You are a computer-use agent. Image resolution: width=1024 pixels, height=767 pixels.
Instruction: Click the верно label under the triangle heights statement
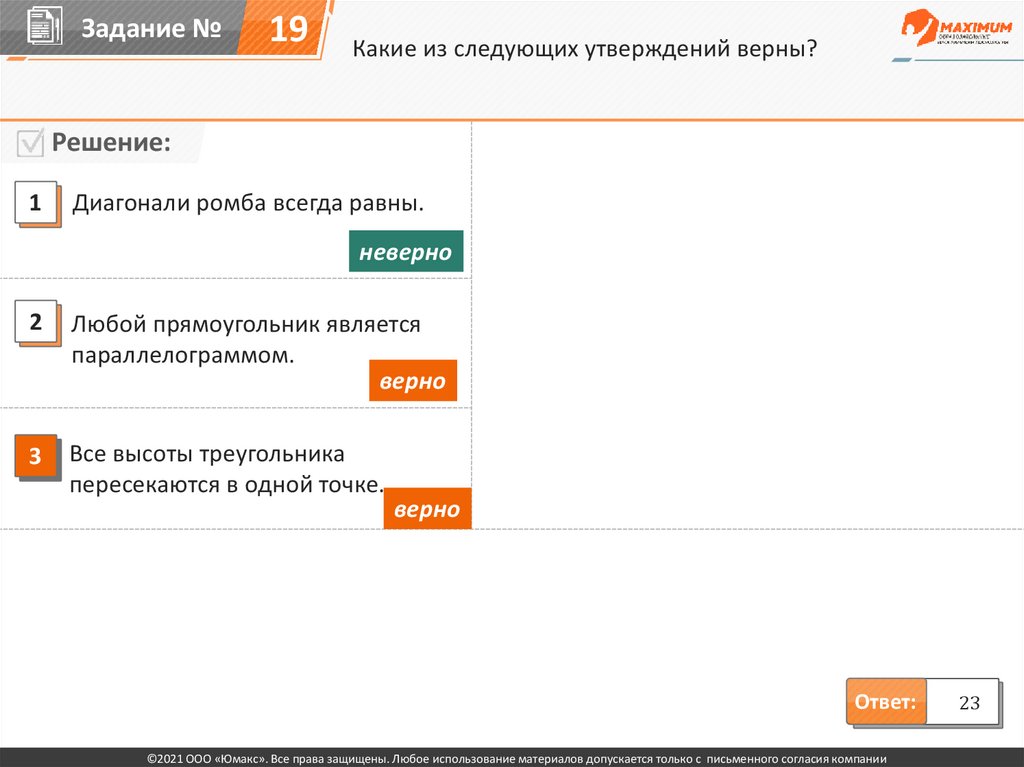pos(427,508)
